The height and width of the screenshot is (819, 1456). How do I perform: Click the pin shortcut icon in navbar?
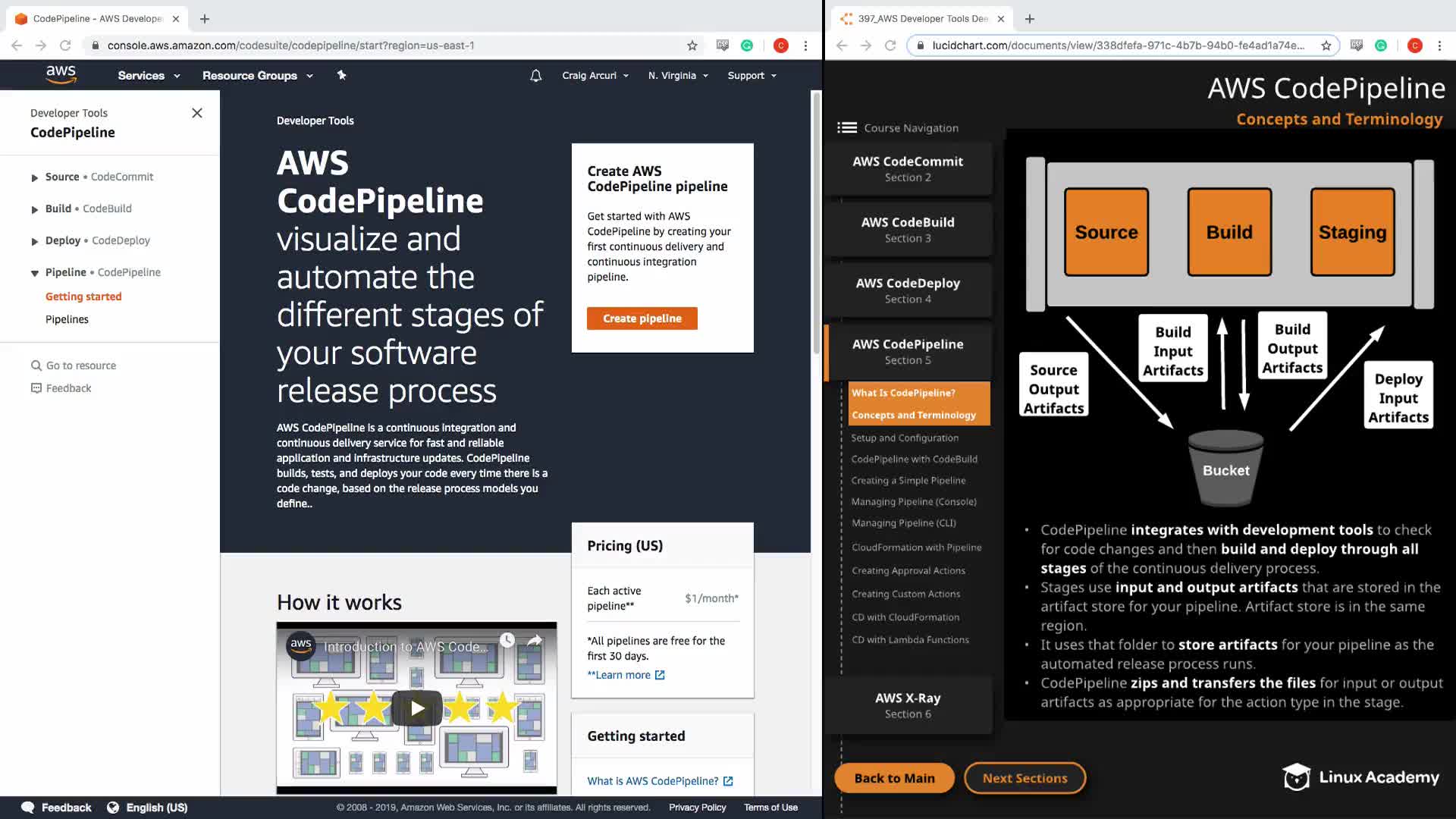(x=341, y=75)
